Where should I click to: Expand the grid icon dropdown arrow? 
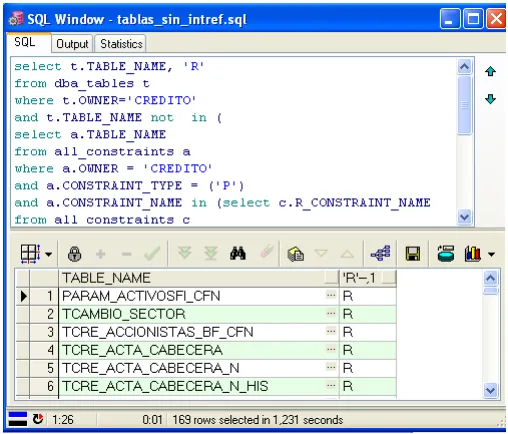(x=49, y=255)
